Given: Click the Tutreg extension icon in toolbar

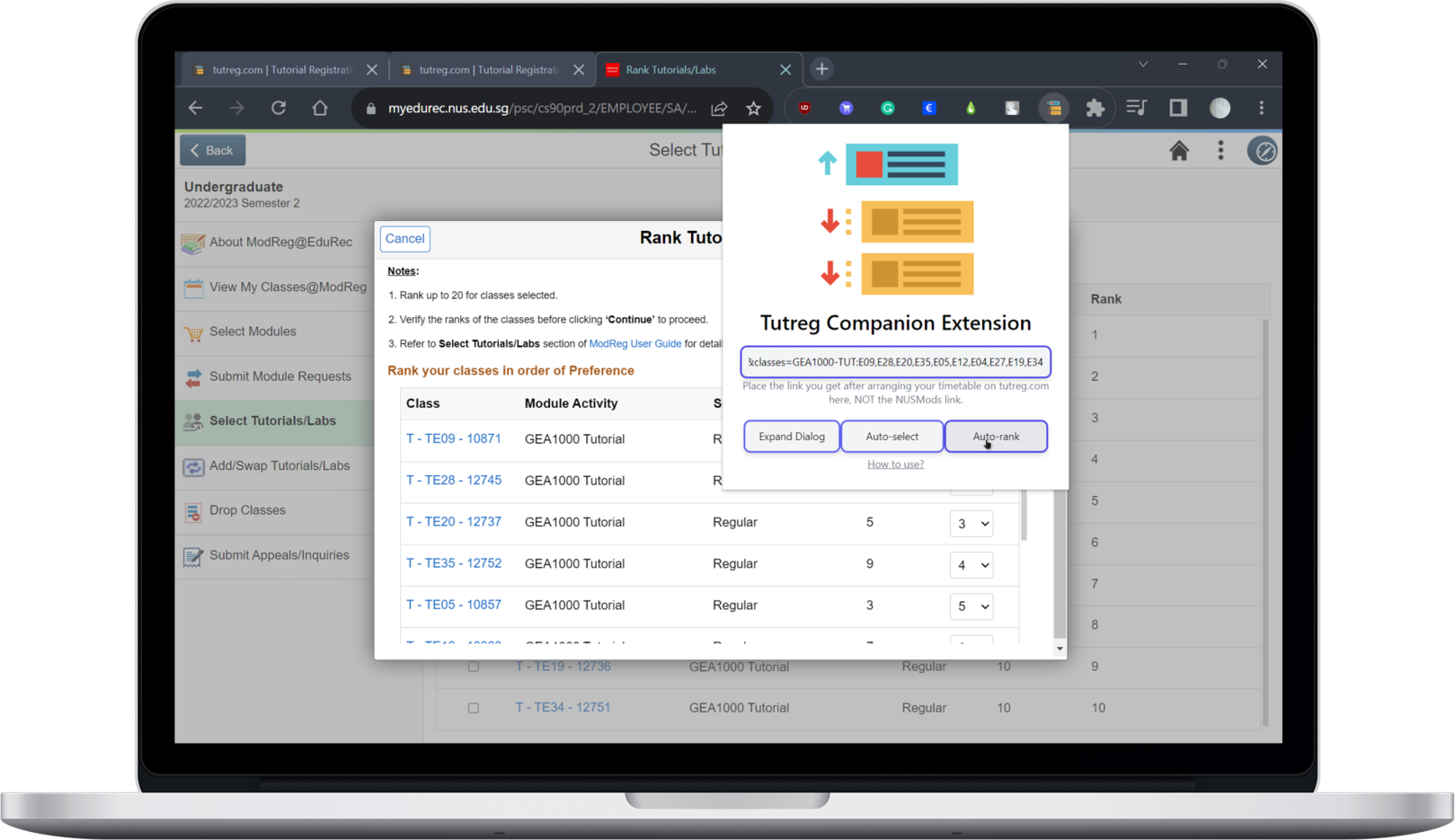Looking at the screenshot, I should coord(1053,108).
